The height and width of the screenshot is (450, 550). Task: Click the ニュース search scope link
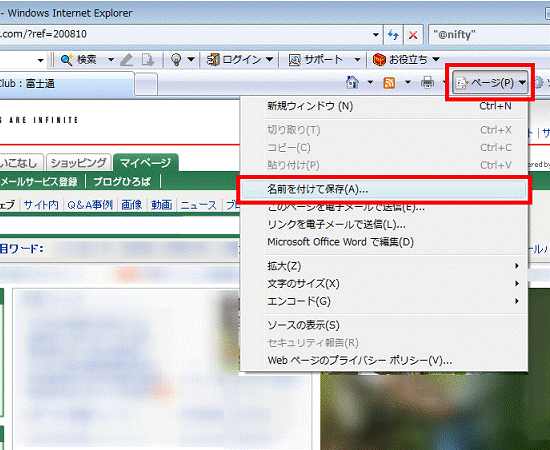pyautogui.click(x=199, y=205)
